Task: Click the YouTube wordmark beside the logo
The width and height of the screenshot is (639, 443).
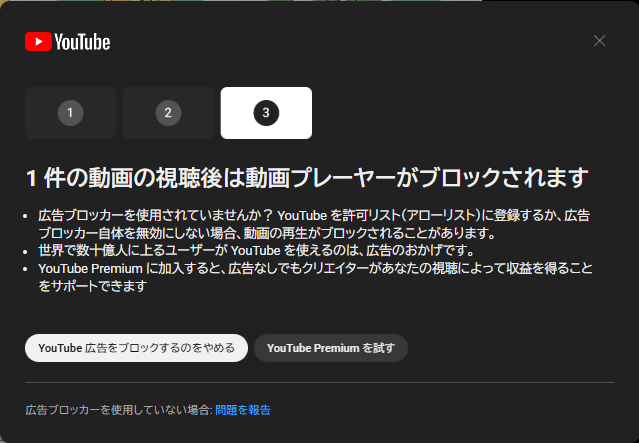Action: [x=82, y=41]
